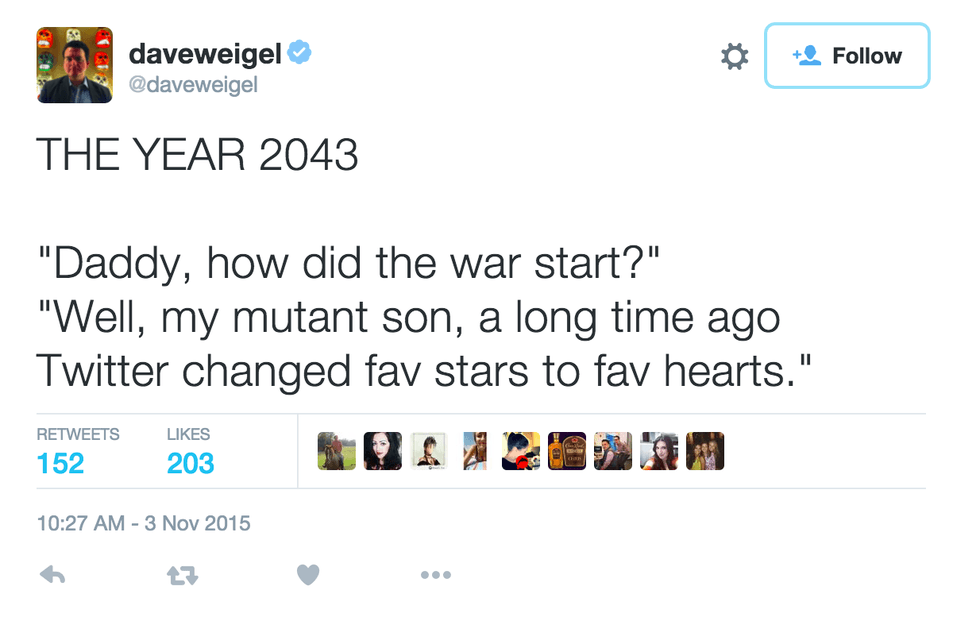The height and width of the screenshot is (621, 980).
Task: Open daveweigel's profile picture
Action: click(x=75, y=65)
